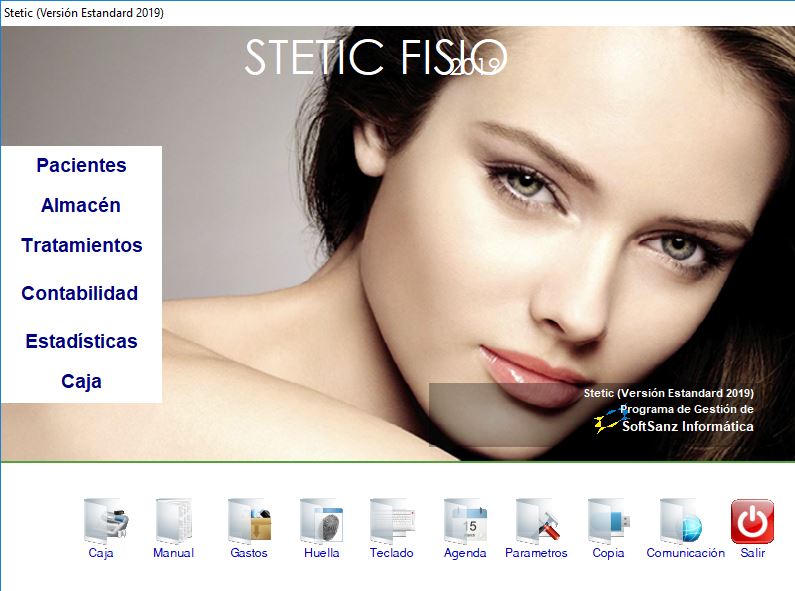Open the Comunicación globe icon

click(x=685, y=521)
